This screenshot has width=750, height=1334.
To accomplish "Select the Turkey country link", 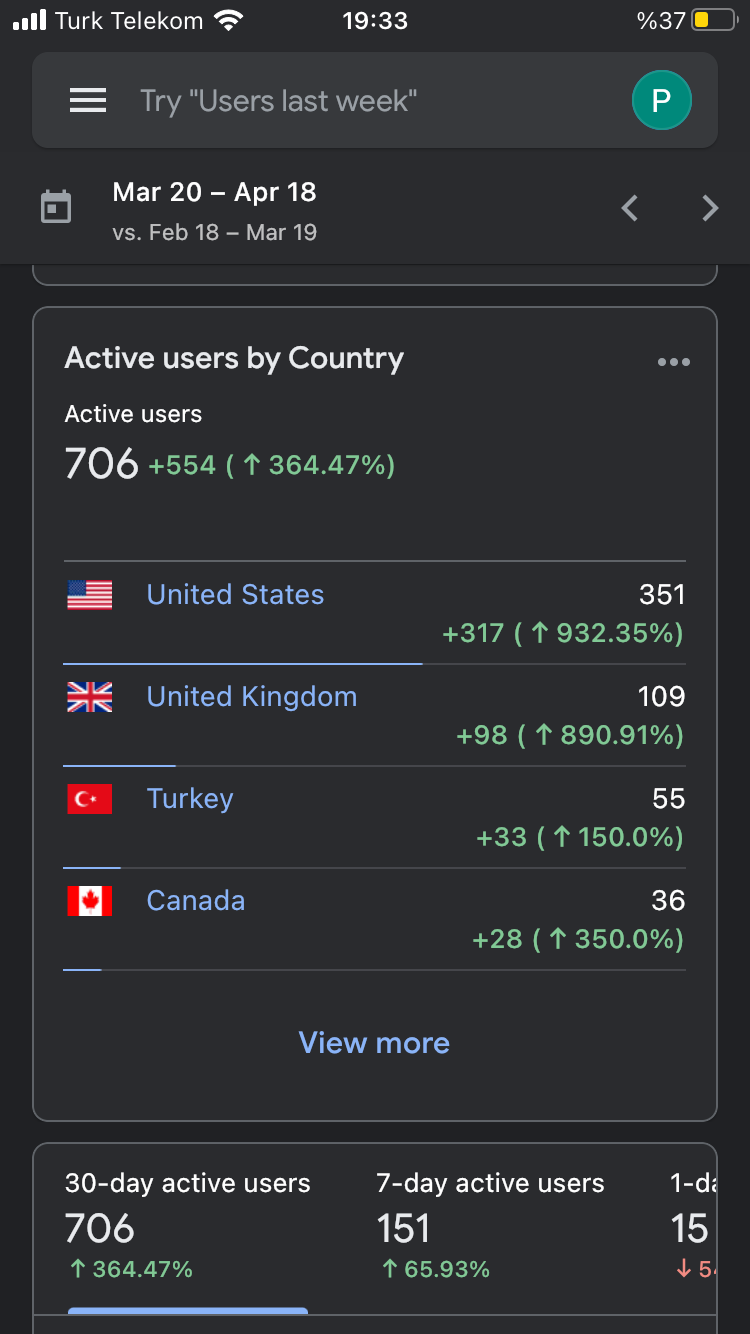I will [190, 799].
